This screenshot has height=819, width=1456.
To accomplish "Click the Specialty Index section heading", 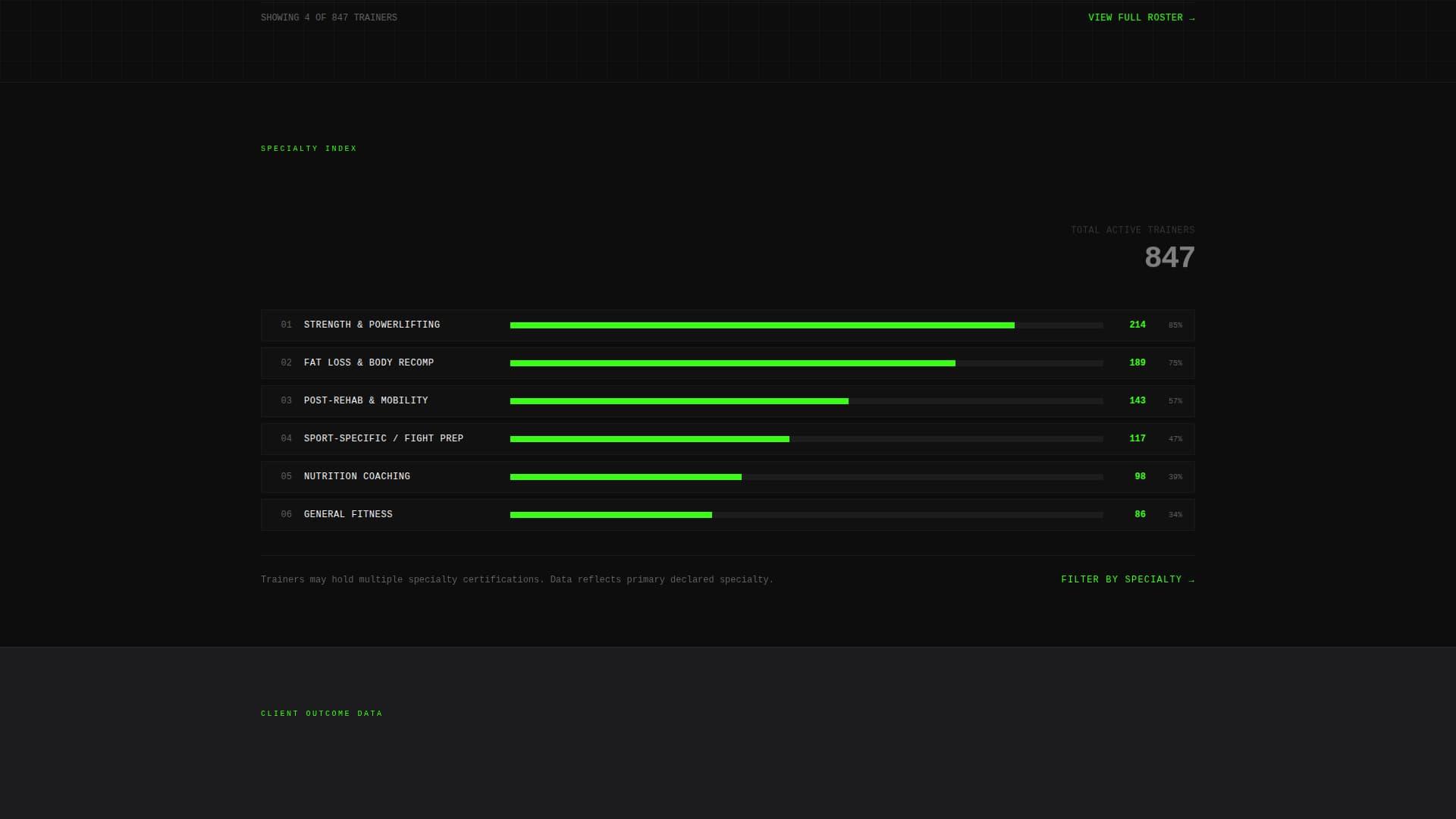I will [309, 149].
